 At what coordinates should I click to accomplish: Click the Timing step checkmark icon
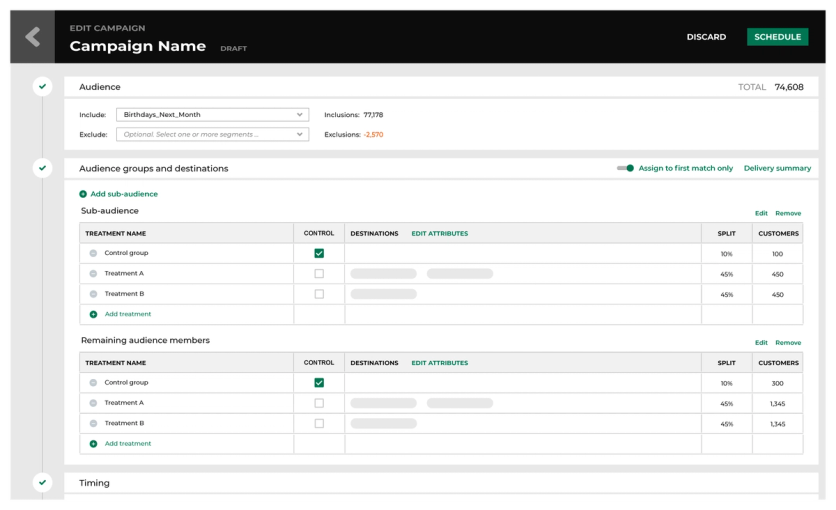pyautogui.click(x=42, y=482)
